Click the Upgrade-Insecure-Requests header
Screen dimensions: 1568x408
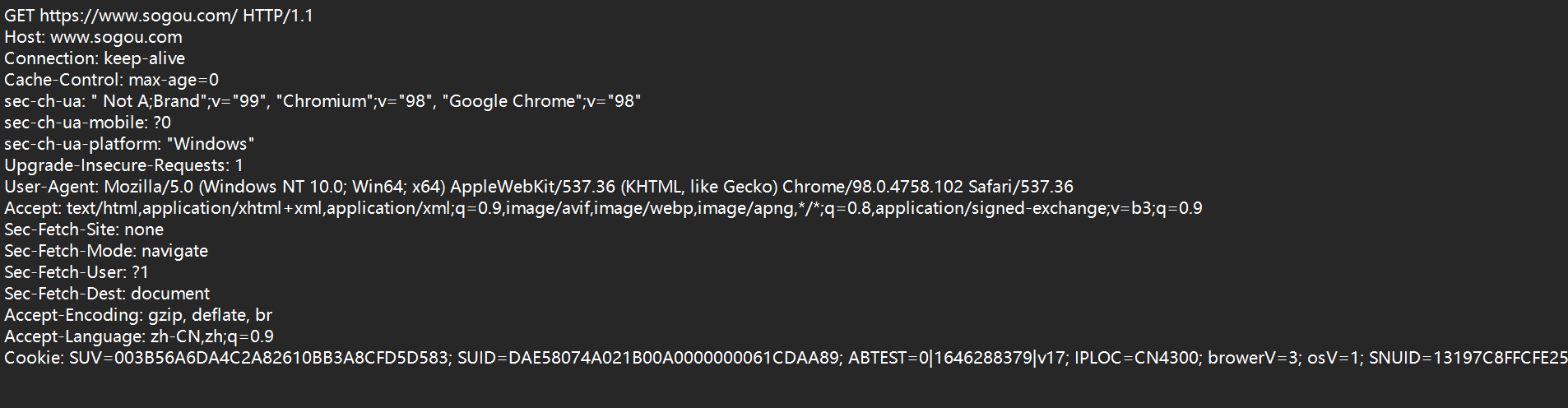123,165
